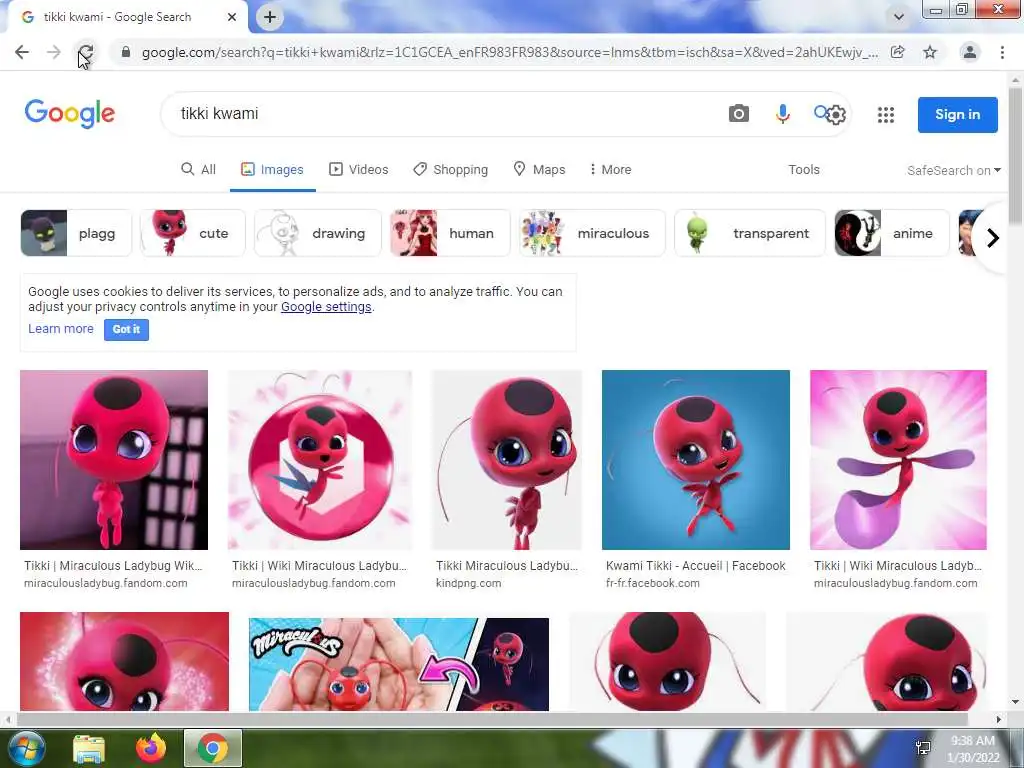Screen dimensions: 1024x768
Task: Filter images by the cute chip
Action: [x=193, y=233]
